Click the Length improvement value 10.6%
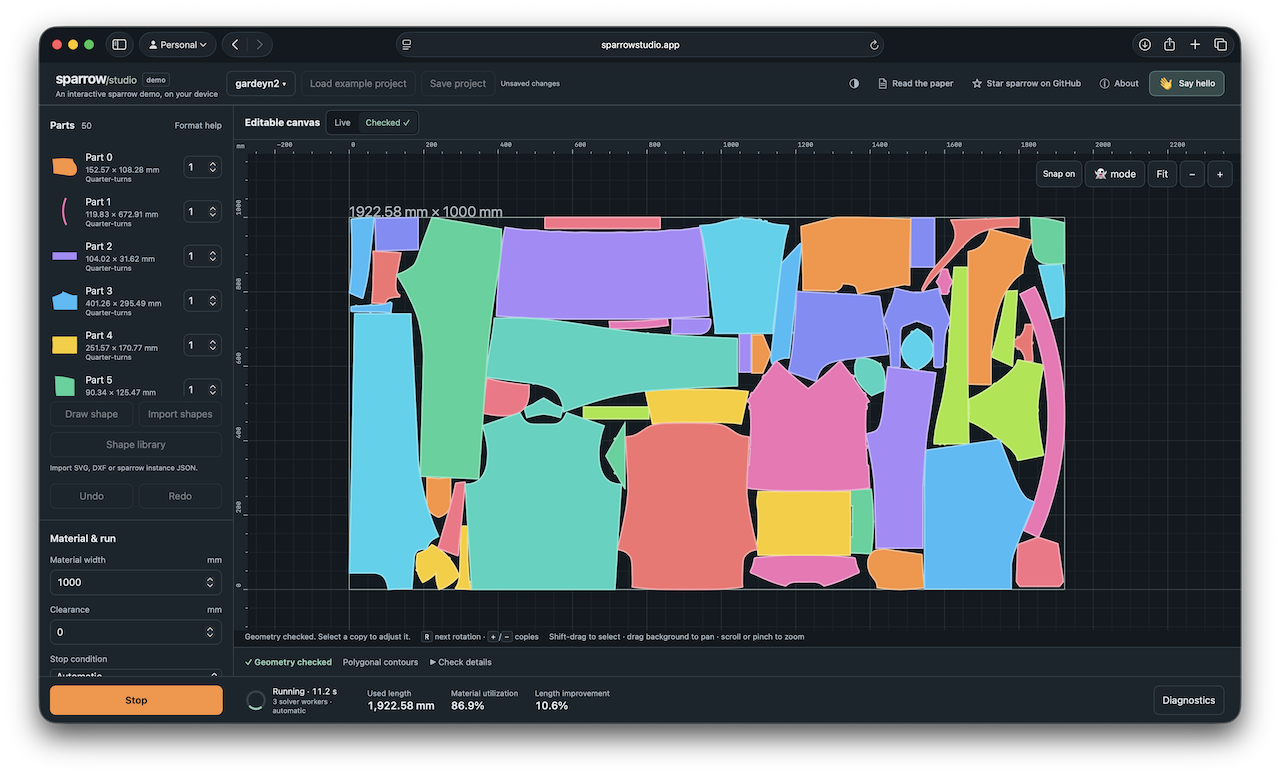The image size is (1280, 775). tap(552, 706)
